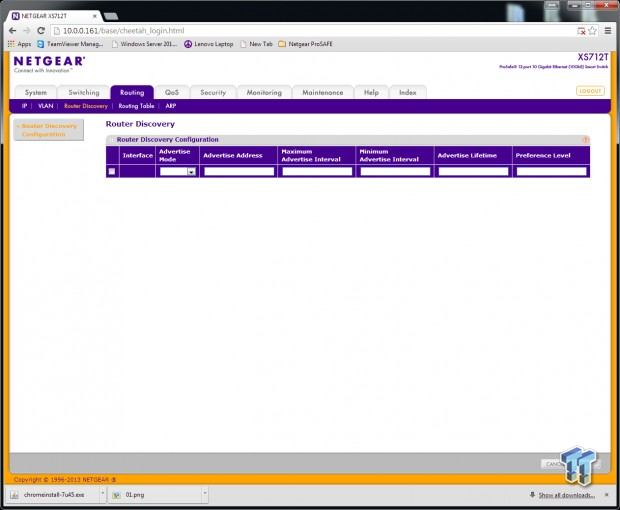
Task: Click the Interface column header
Action: click(x=138, y=155)
